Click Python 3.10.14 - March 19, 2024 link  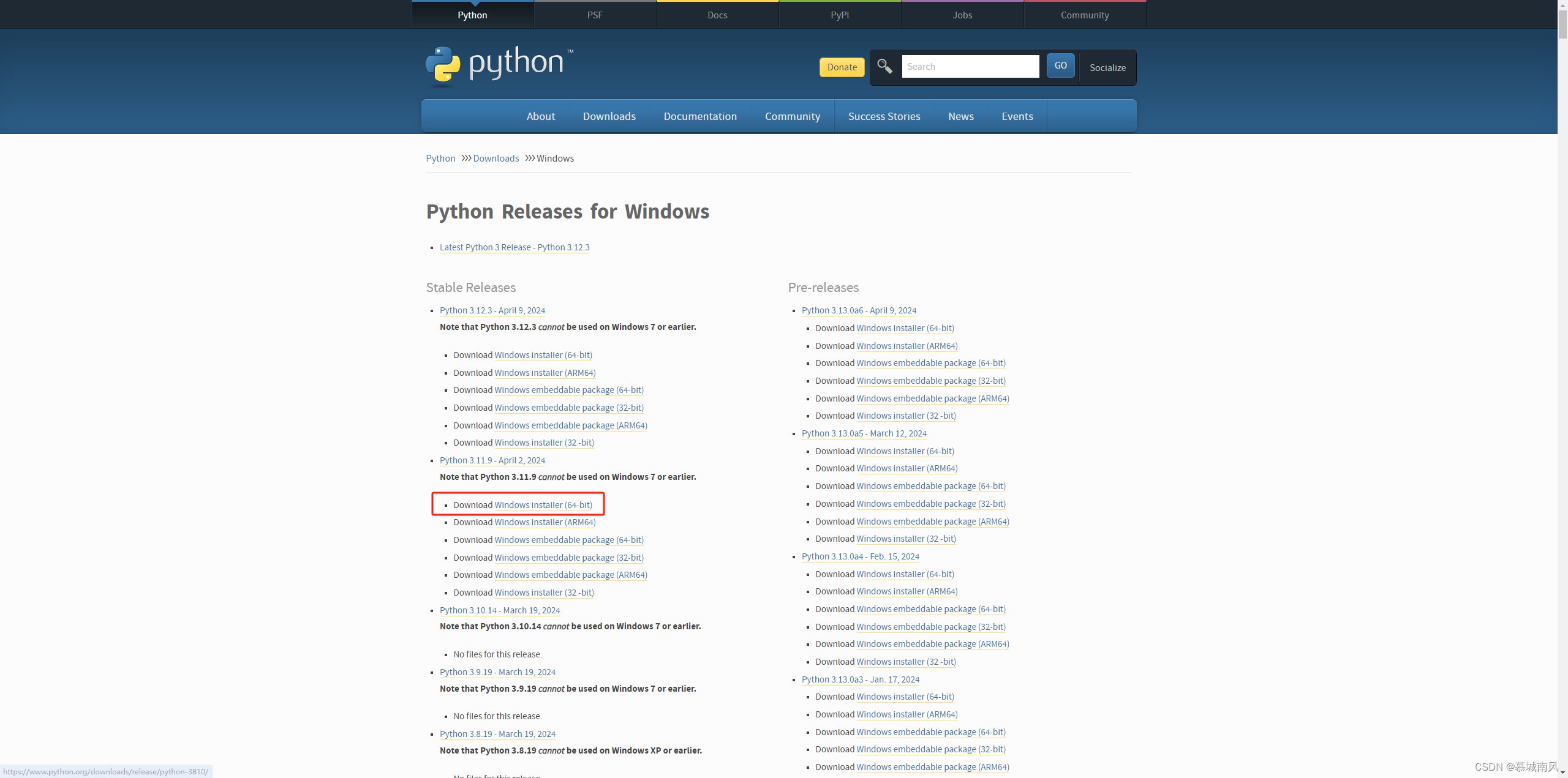499,610
